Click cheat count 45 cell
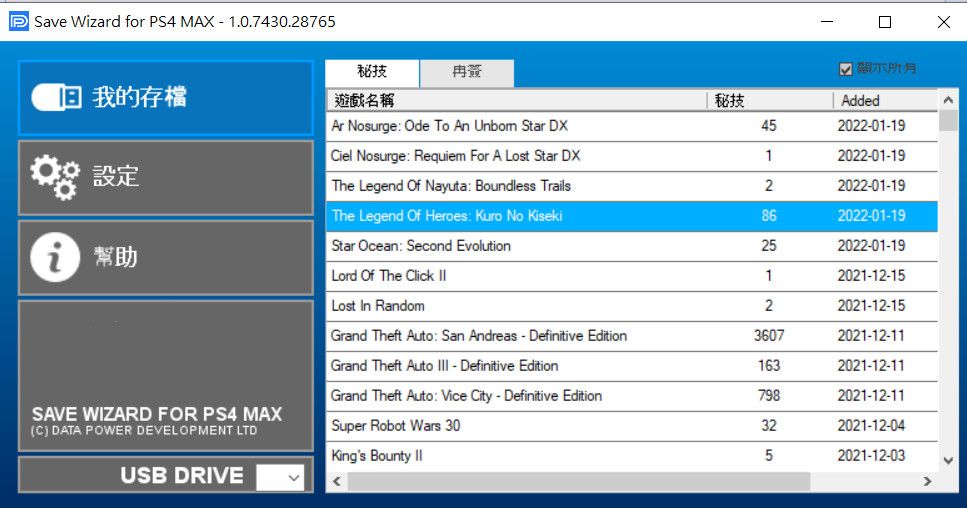Image resolution: width=967 pixels, height=508 pixels. 769,126
